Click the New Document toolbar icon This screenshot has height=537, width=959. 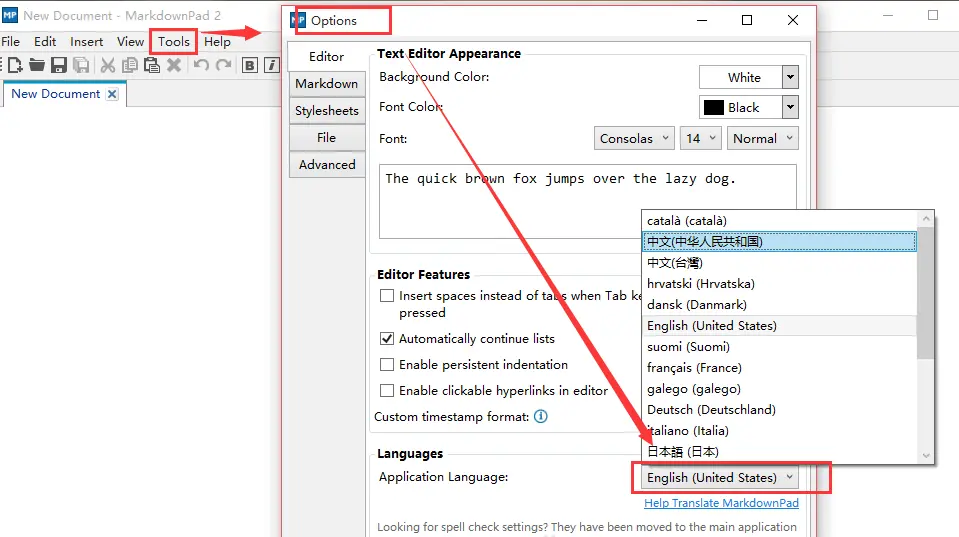(15, 65)
